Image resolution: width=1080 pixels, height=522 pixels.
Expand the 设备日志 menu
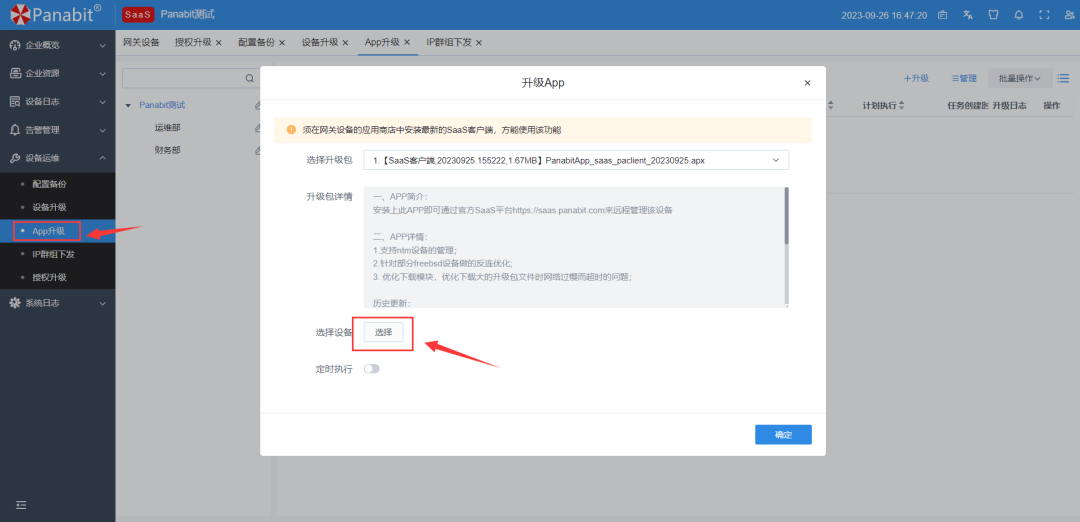(103, 101)
